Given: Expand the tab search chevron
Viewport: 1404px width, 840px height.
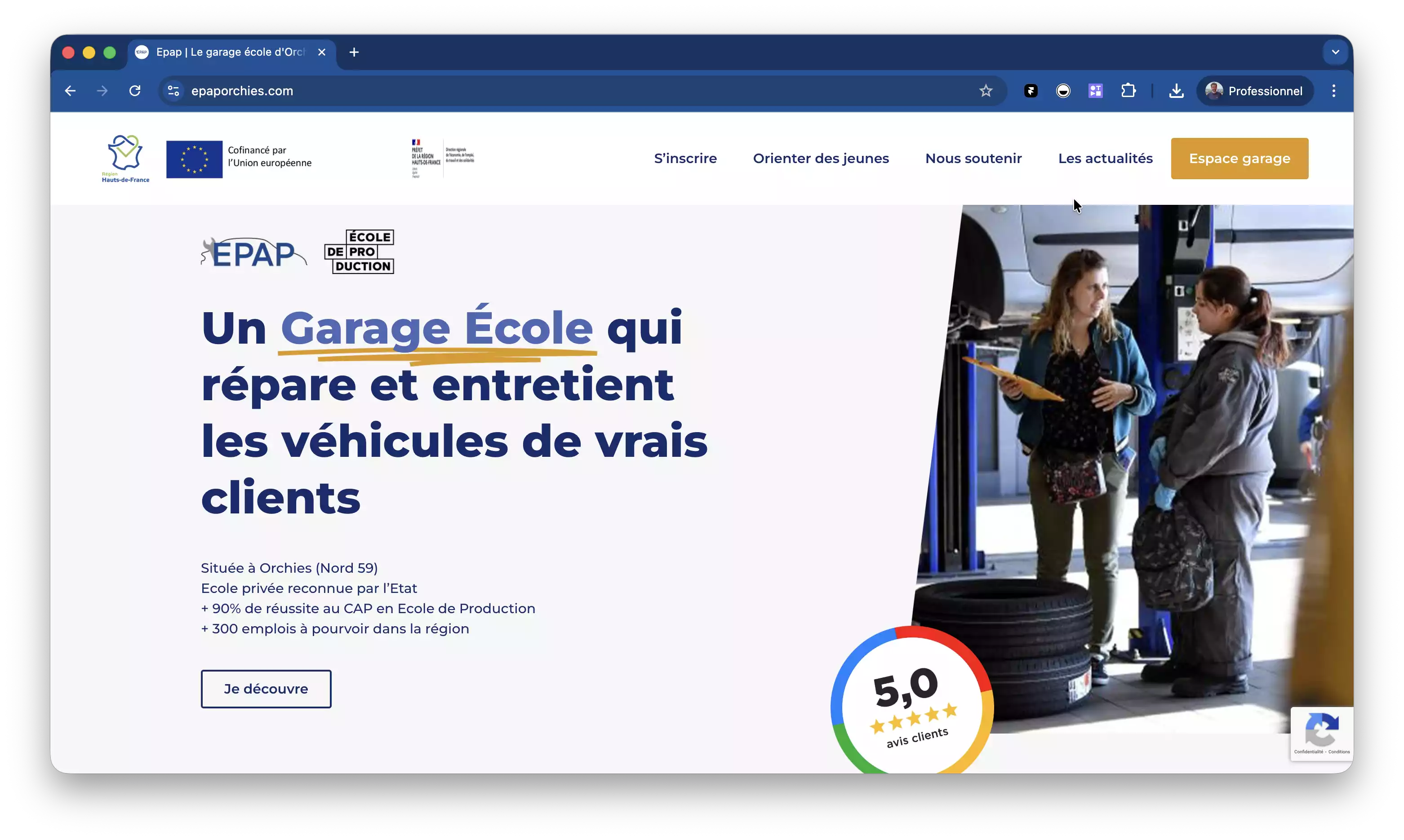Looking at the screenshot, I should [x=1336, y=52].
